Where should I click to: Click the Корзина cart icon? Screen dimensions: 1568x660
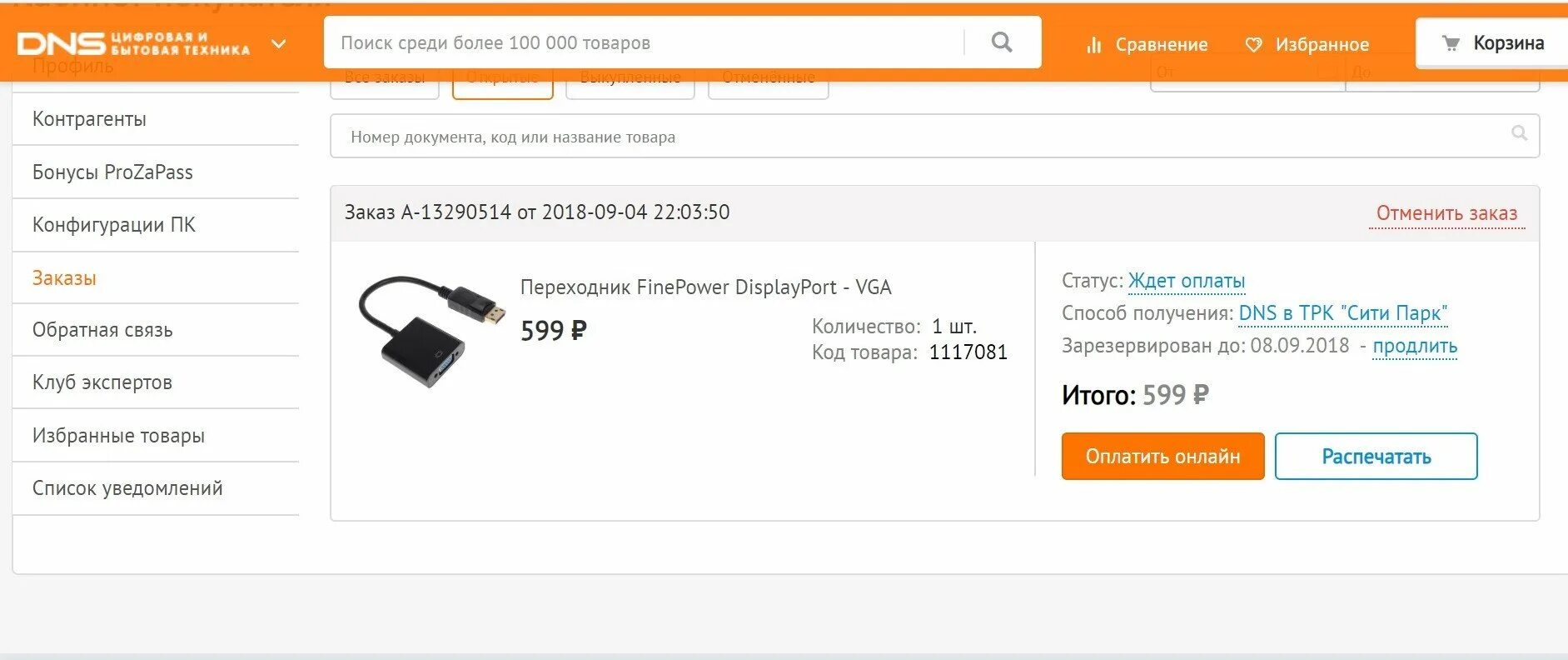tap(1451, 43)
